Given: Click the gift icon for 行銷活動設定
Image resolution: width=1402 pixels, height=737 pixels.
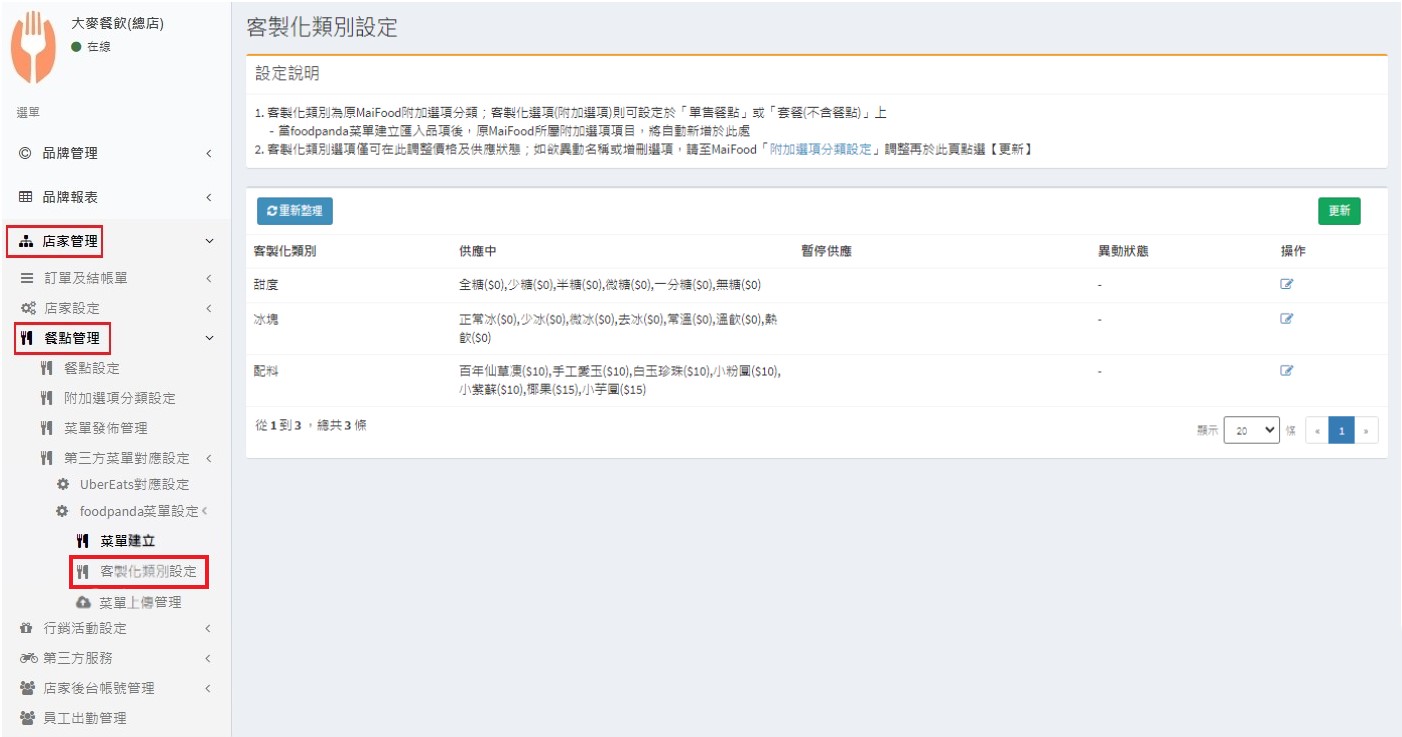Looking at the screenshot, I should click(x=27, y=629).
